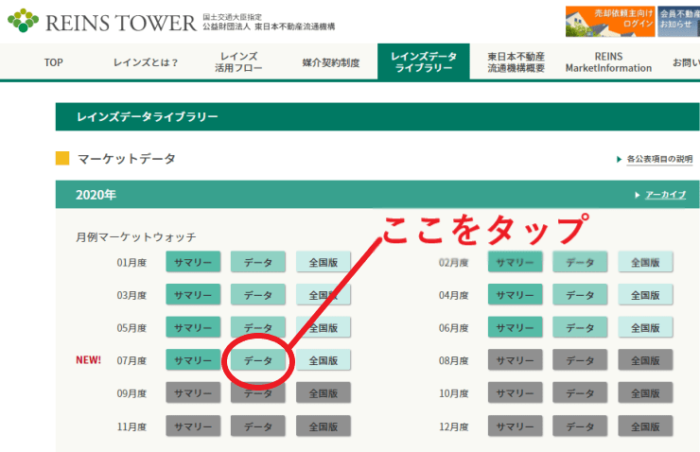Click the grayed 全国版 for 08月度

(645, 360)
